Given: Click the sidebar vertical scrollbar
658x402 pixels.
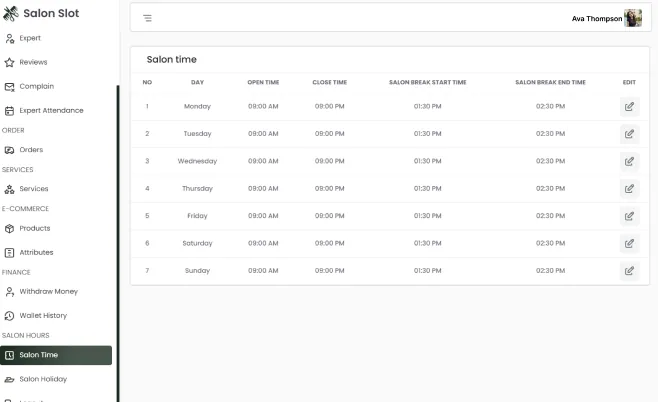Looking at the screenshot, I should pyautogui.click(x=118, y=243).
